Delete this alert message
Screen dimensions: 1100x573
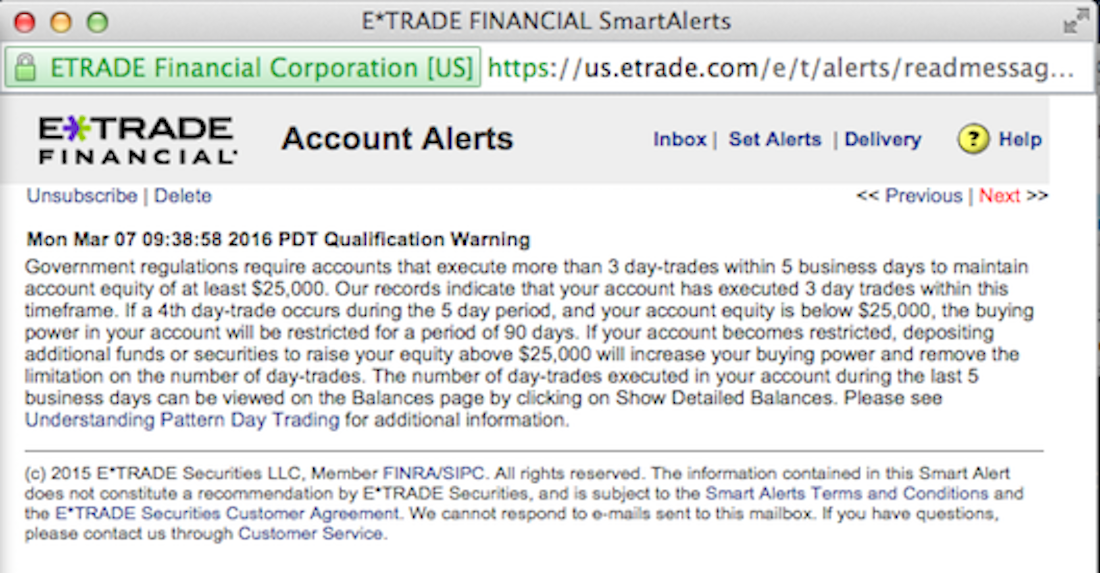click(x=183, y=196)
